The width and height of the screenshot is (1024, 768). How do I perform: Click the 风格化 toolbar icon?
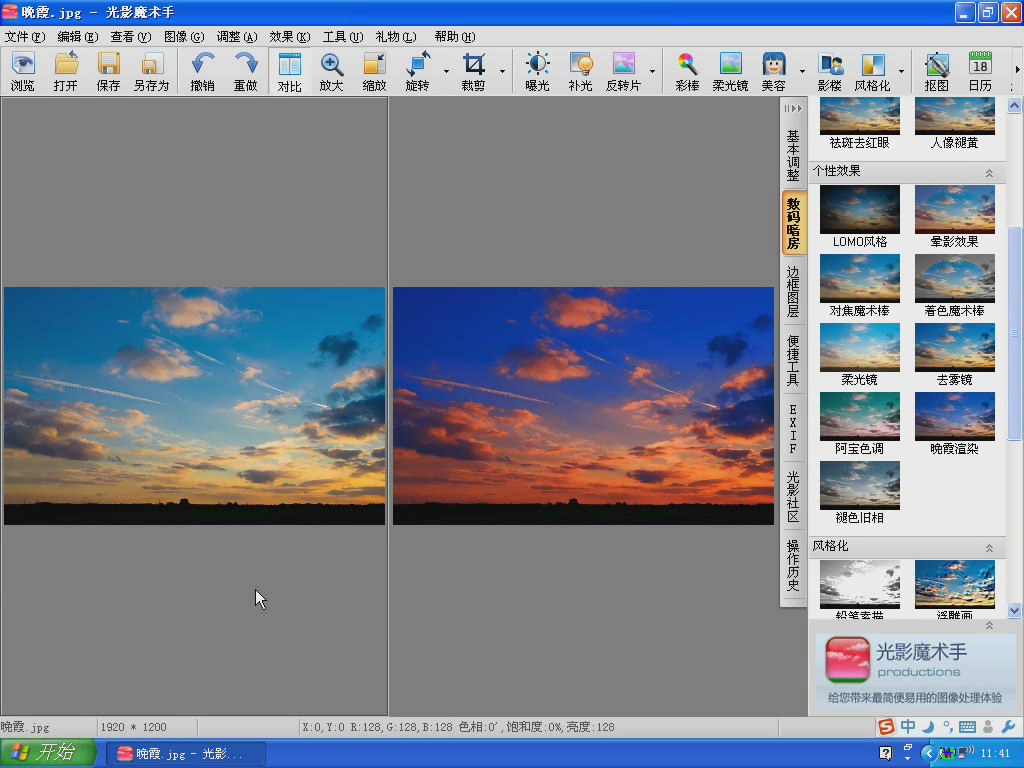tap(872, 71)
